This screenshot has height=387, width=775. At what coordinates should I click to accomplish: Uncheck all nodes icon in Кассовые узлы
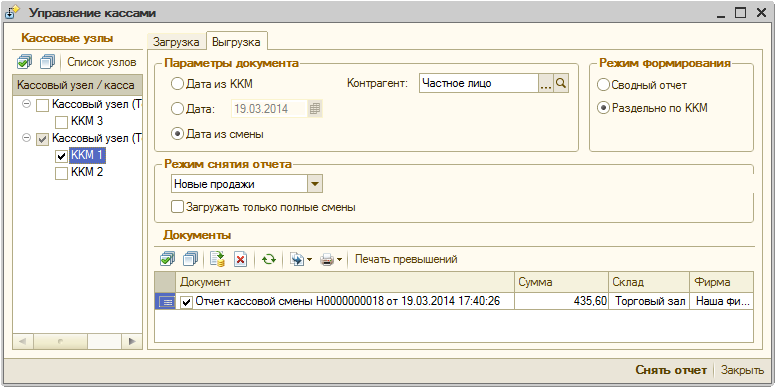(x=48, y=62)
